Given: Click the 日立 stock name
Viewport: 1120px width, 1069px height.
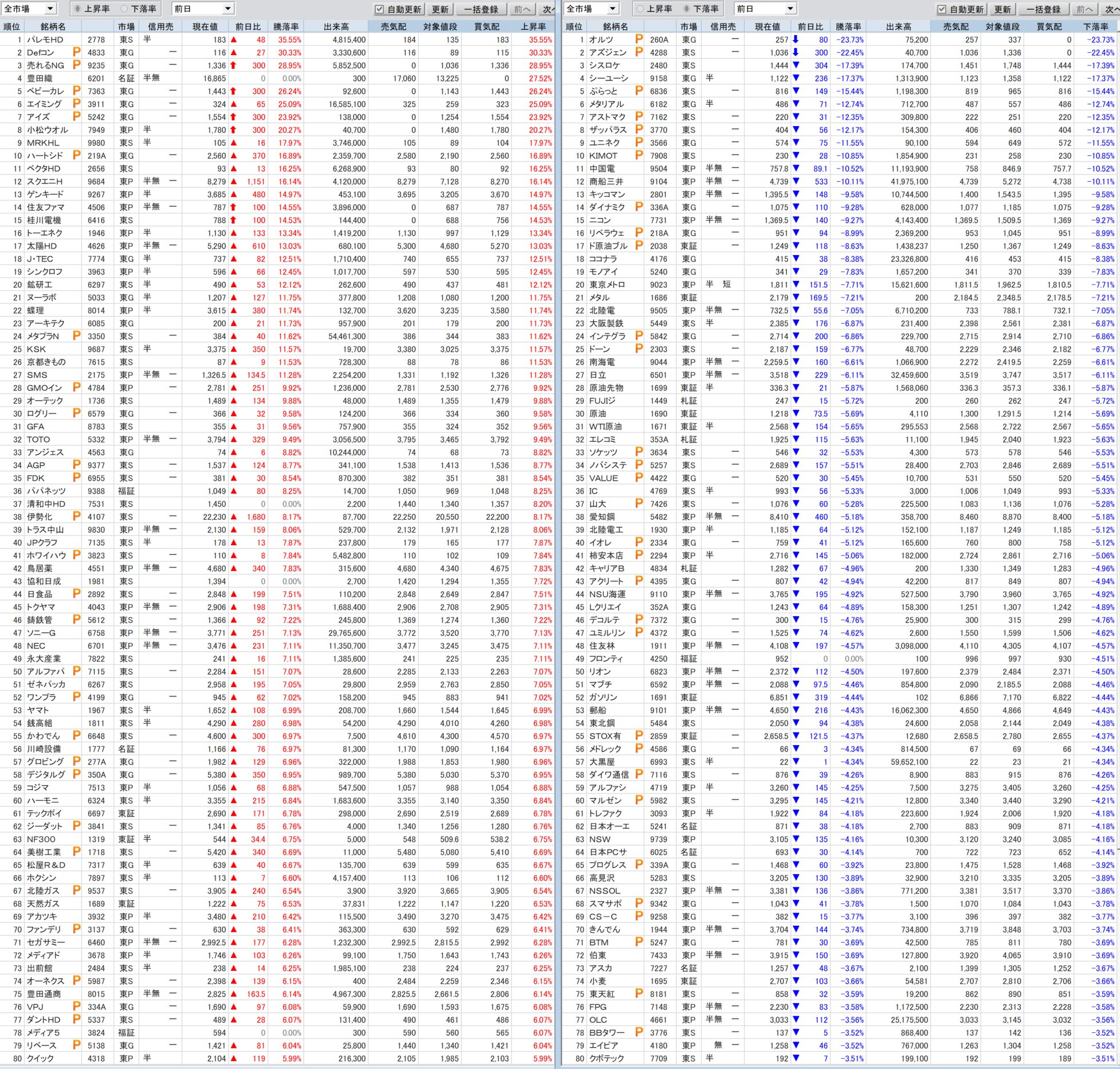Looking at the screenshot, I should coord(598,375).
